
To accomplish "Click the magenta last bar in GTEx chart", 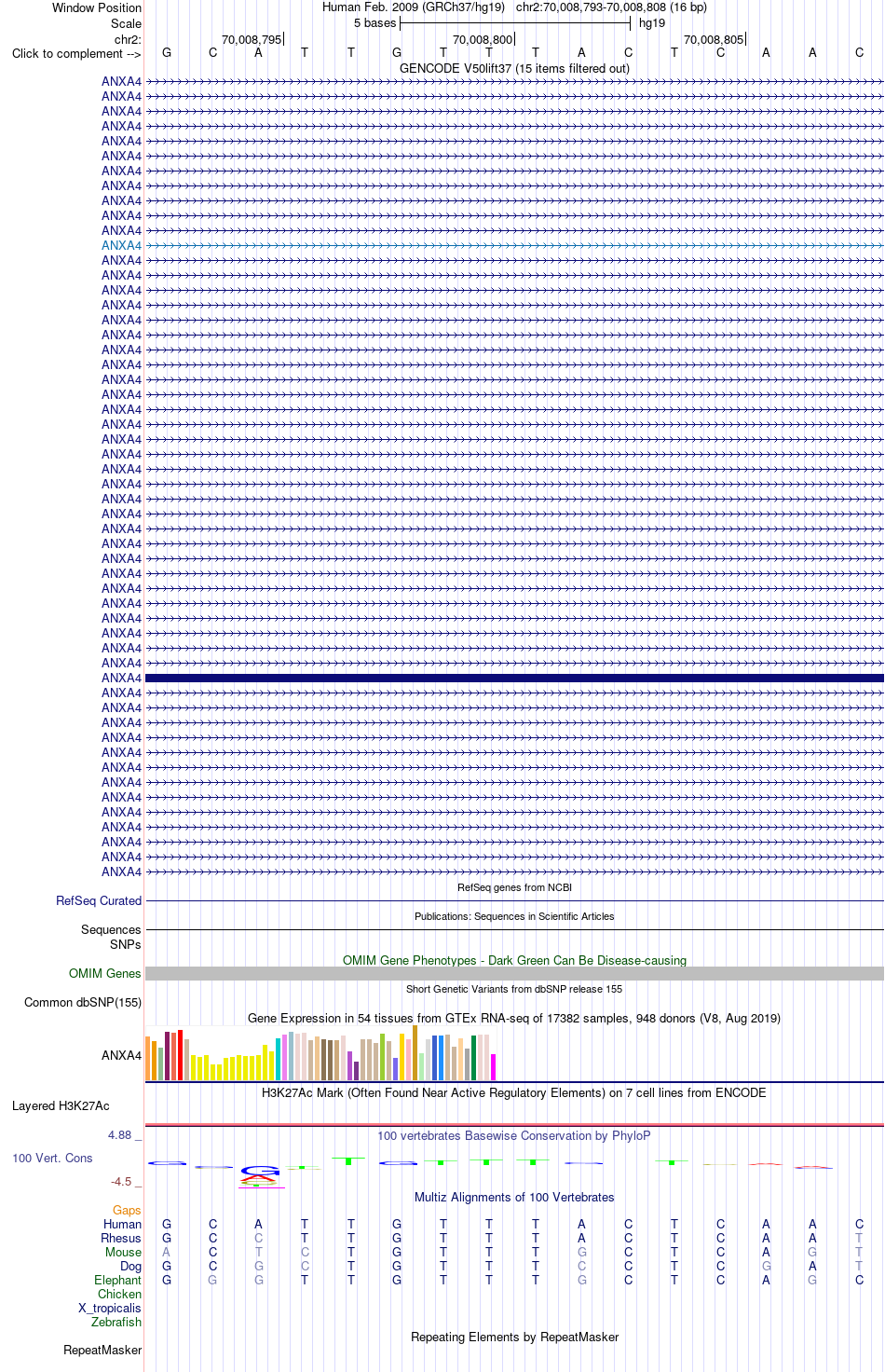I will click(493, 1067).
